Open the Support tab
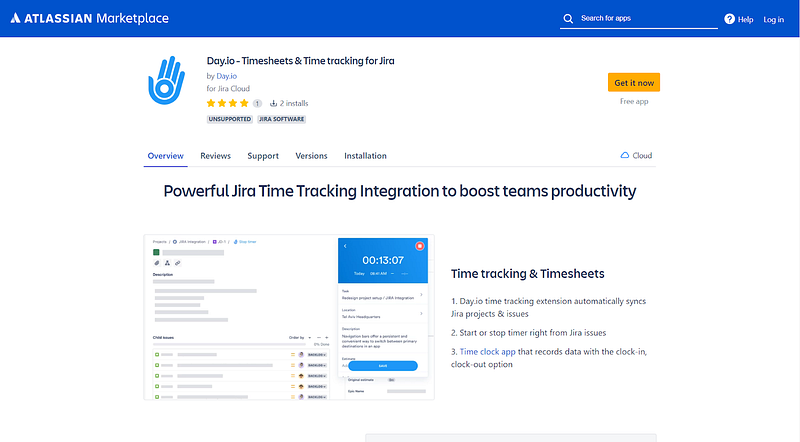The image size is (800, 442). 263,156
